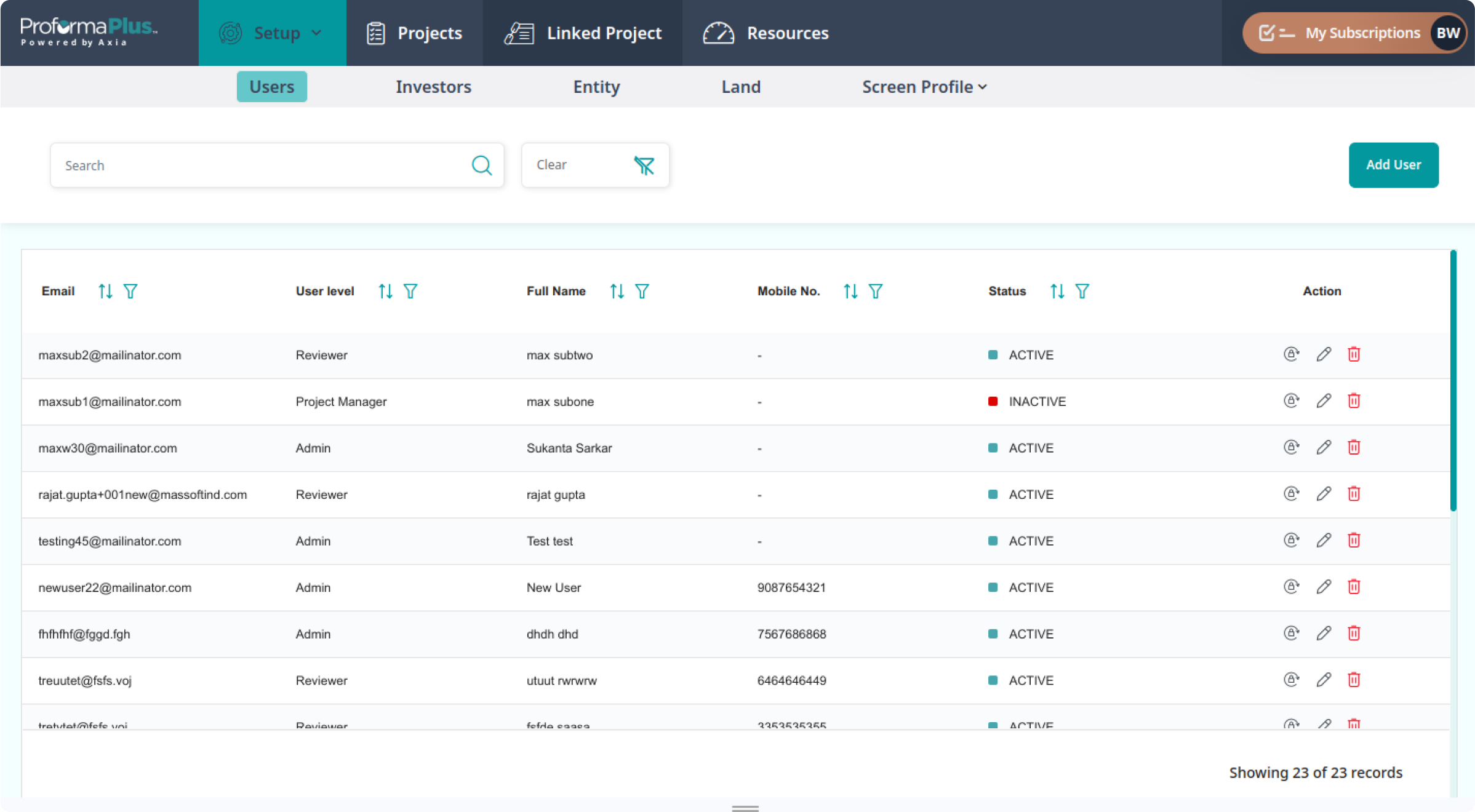Click the table's vertical scrollbar
This screenshot has width=1475, height=812.
[1453, 381]
